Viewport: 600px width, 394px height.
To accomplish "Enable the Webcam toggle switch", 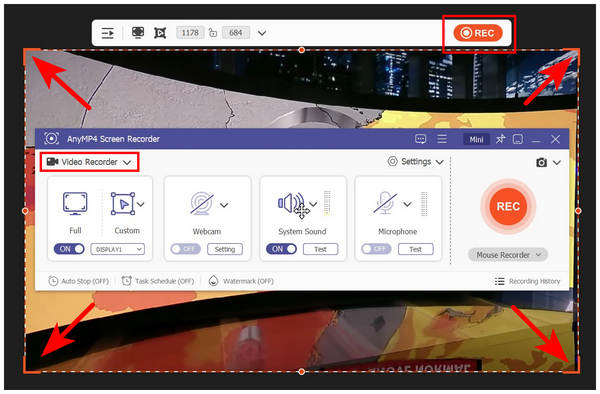I will coord(186,249).
